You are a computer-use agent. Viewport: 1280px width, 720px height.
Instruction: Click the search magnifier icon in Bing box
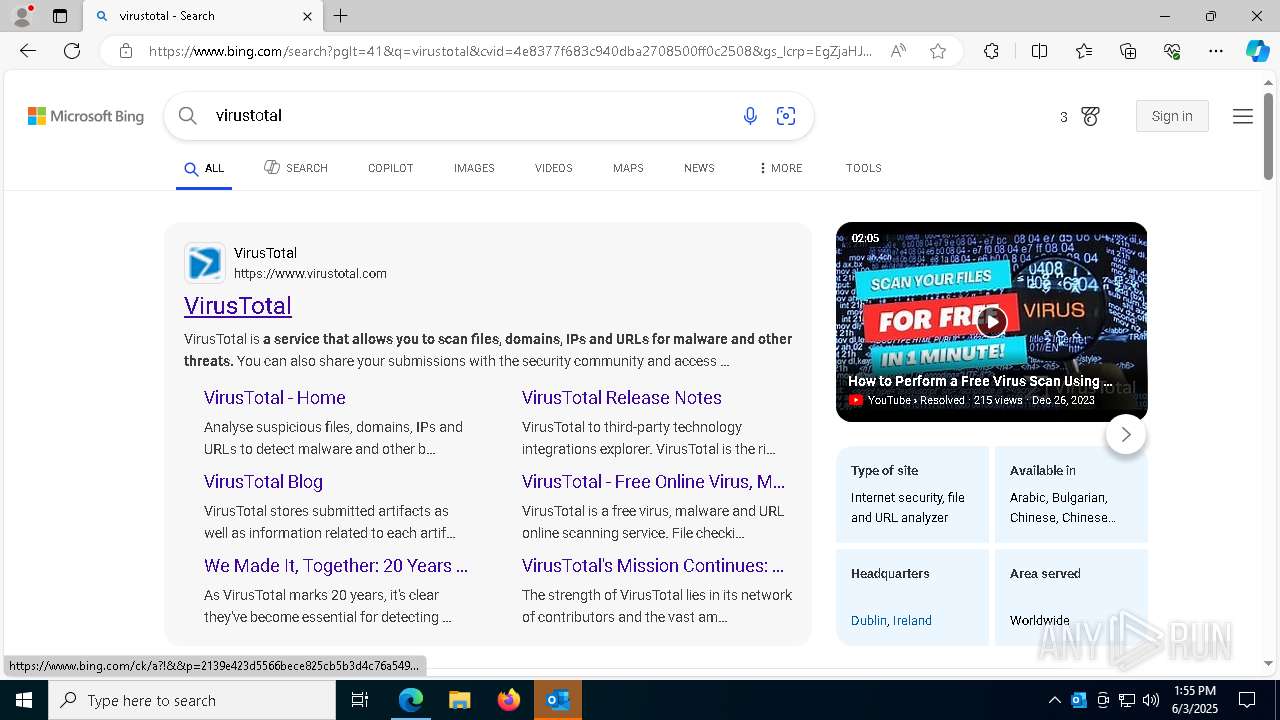[x=188, y=116]
